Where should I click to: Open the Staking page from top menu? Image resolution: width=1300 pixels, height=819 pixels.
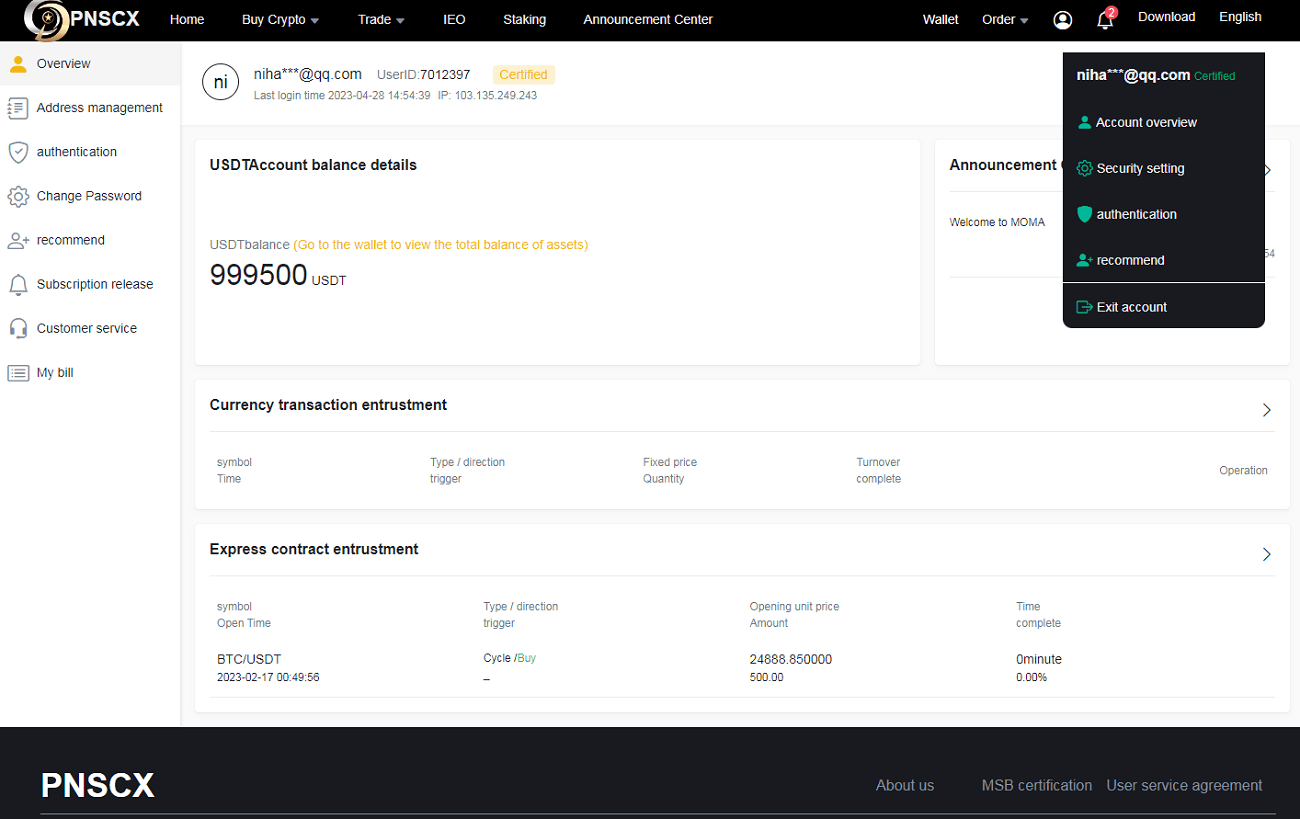524,19
